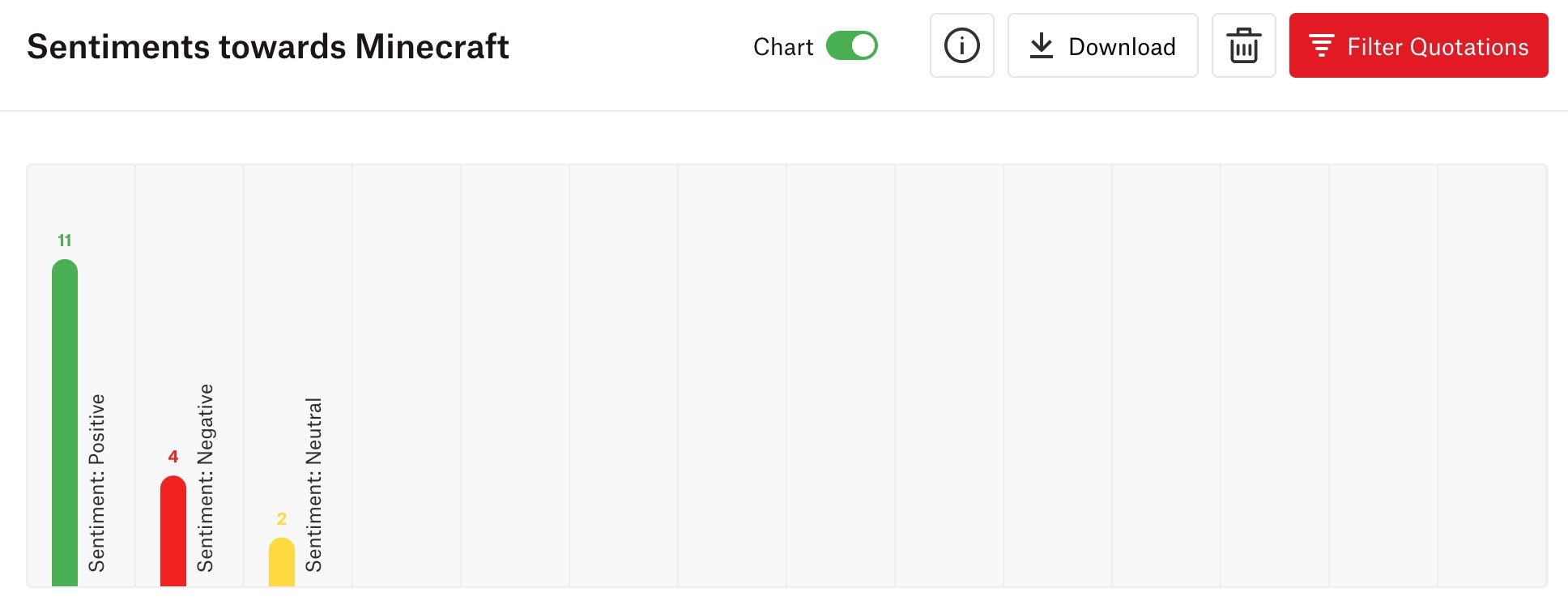Click the Sentiment: Neutral label
Viewport: 1568px width, 609px height.
click(x=313, y=484)
